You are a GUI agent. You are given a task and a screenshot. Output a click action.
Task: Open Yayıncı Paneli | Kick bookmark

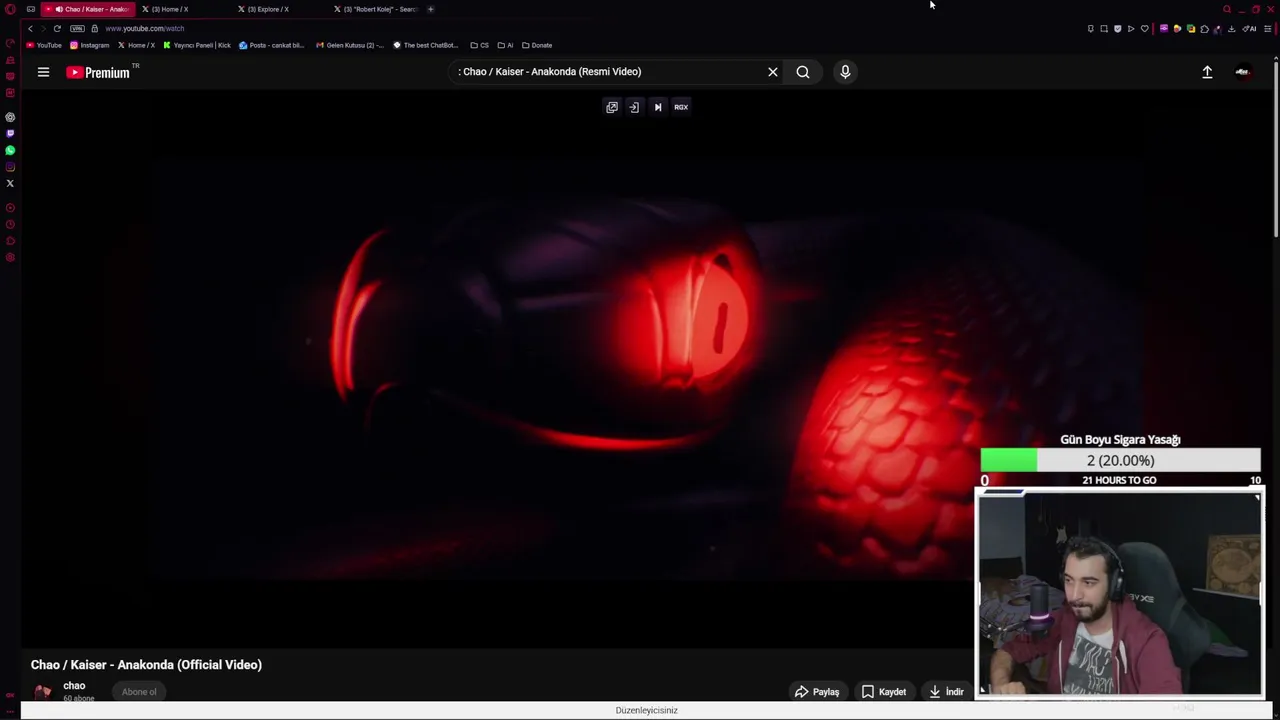point(196,45)
